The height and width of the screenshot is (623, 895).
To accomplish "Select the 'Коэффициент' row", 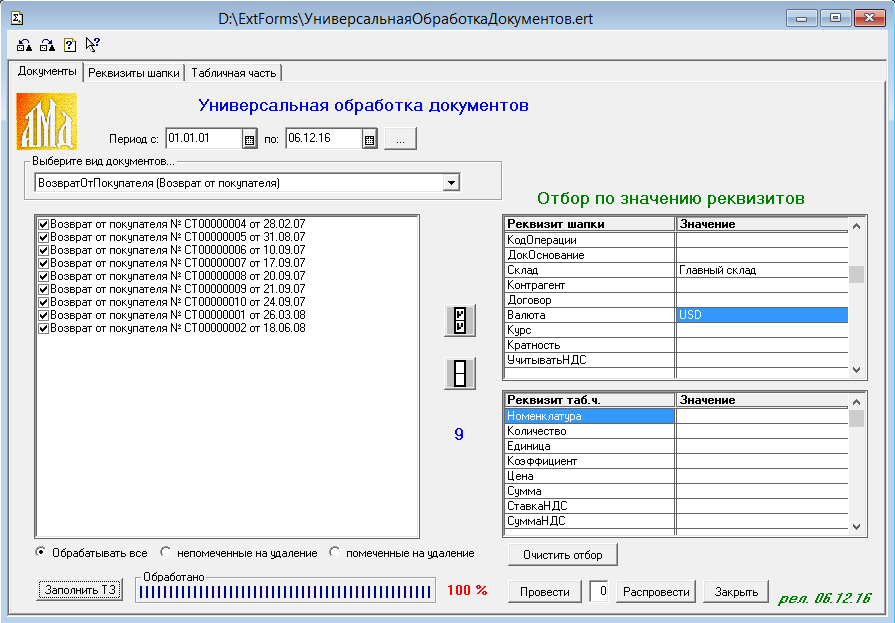I will (x=676, y=461).
